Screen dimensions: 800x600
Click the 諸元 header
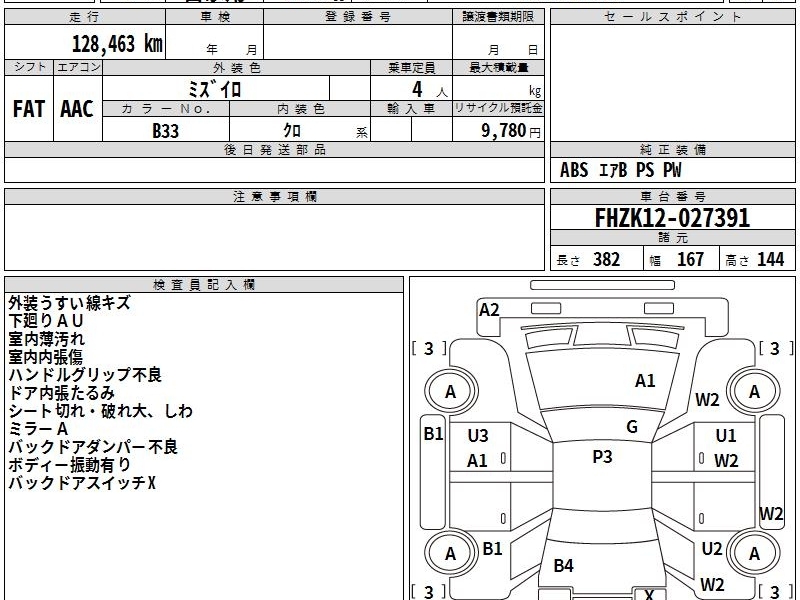click(672, 238)
